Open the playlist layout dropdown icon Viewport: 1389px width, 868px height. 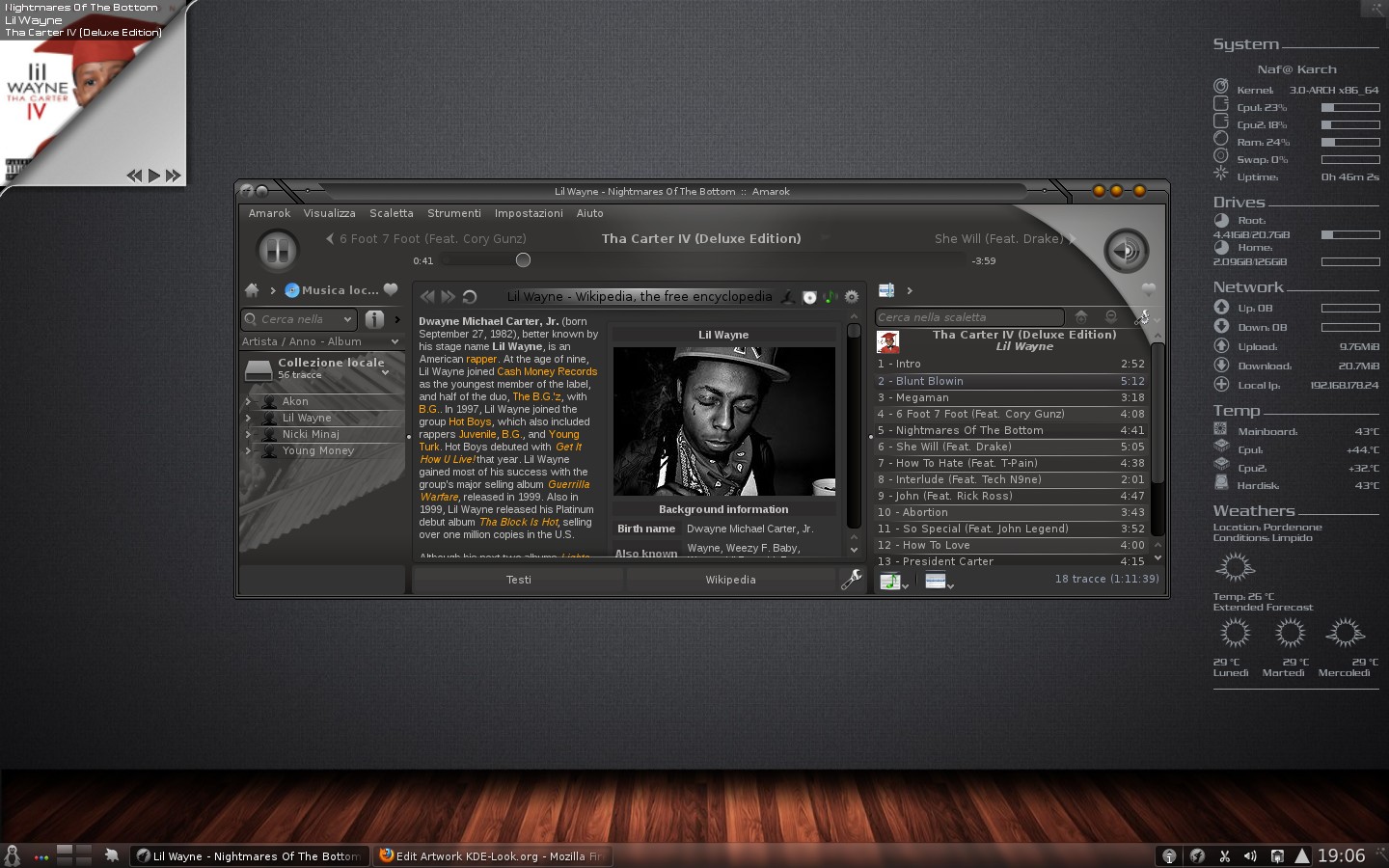pyautogui.click(x=938, y=581)
